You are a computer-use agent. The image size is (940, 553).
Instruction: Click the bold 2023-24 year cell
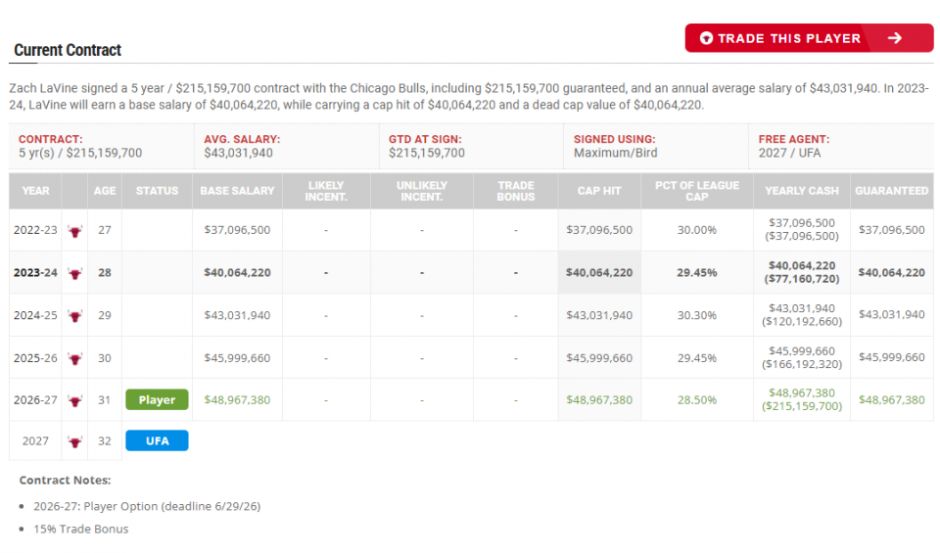click(x=35, y=272)
